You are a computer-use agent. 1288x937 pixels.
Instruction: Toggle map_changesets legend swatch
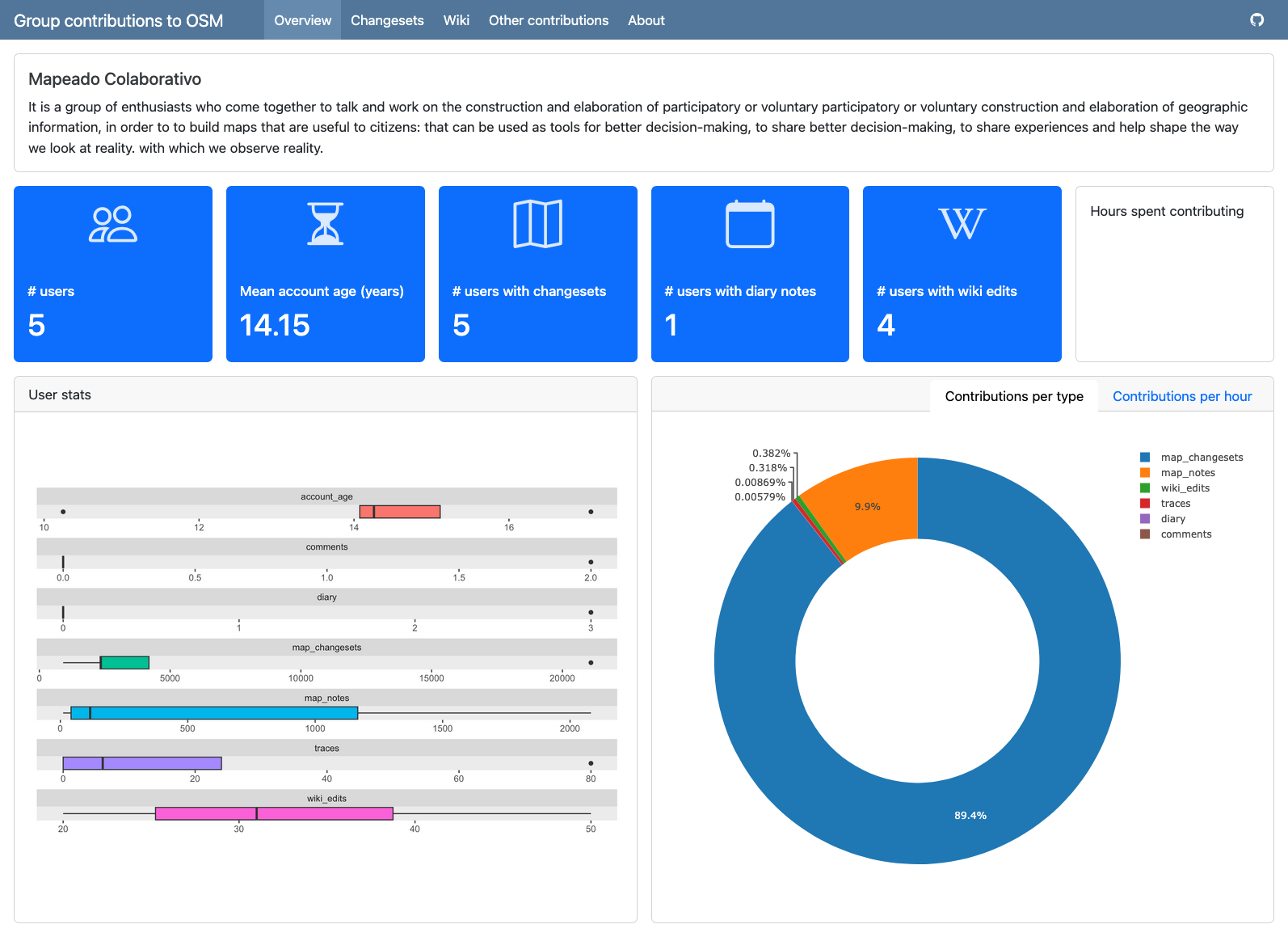point(1145,458)
